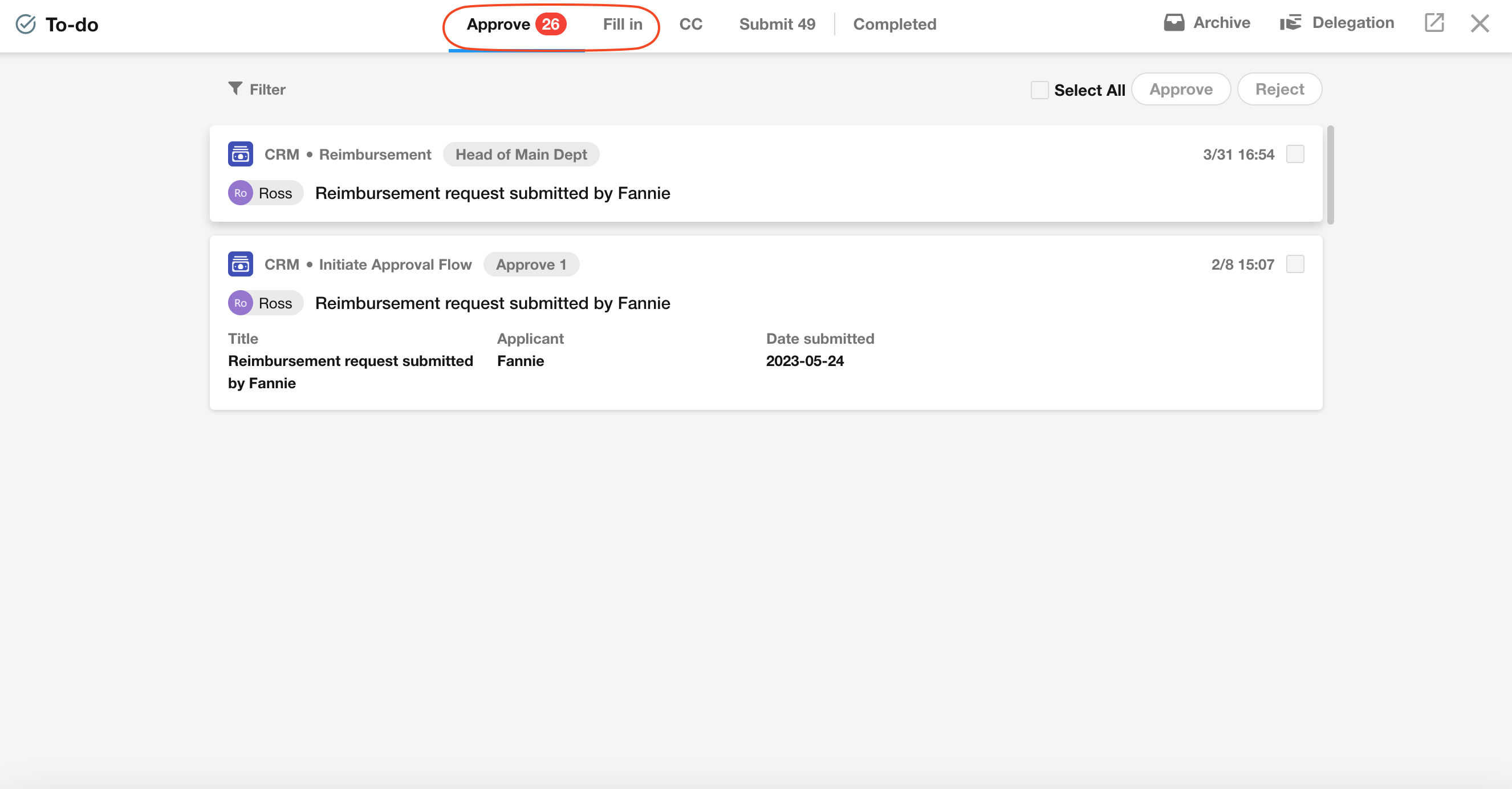Click the CRM • Reimbursement label

[347, 154]
